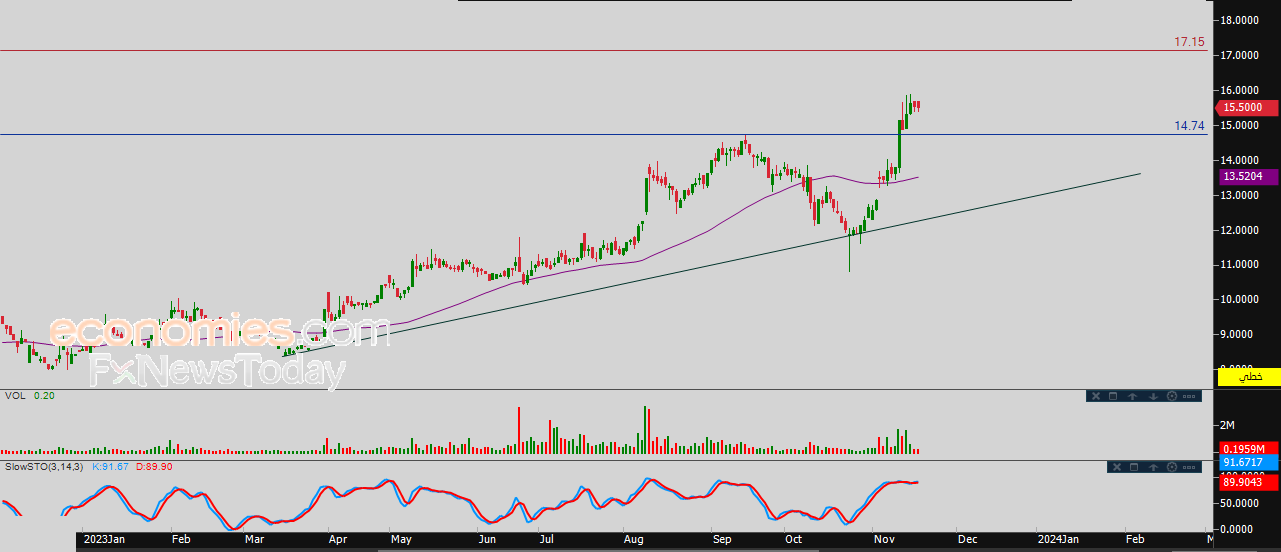Click the 89.9043 stochastic D tag
The height and width of the screenshot is (552, 1281).
[x=1249, y=482]
